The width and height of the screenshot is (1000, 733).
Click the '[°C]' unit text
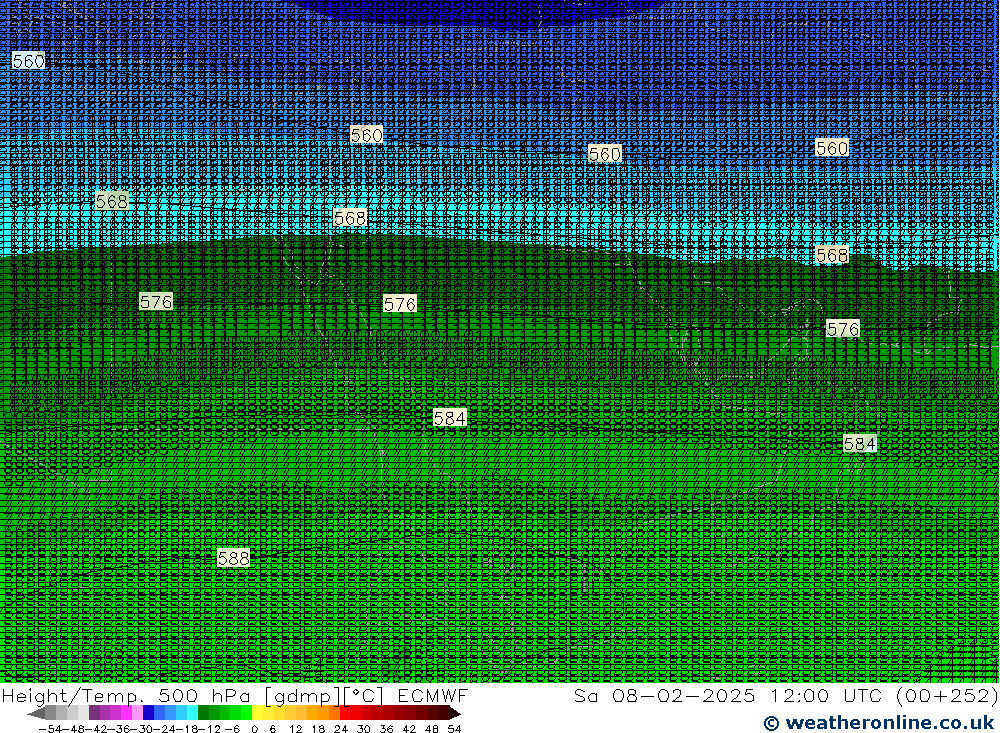coord(364,696)
